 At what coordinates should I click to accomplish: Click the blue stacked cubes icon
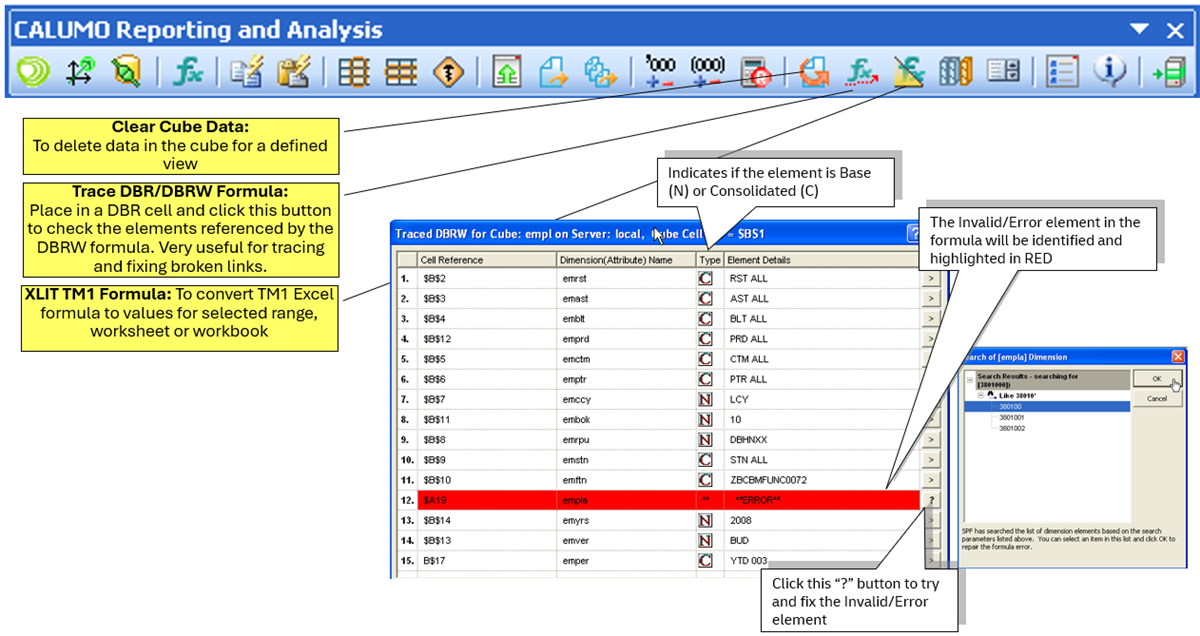(x=599, y=71)
